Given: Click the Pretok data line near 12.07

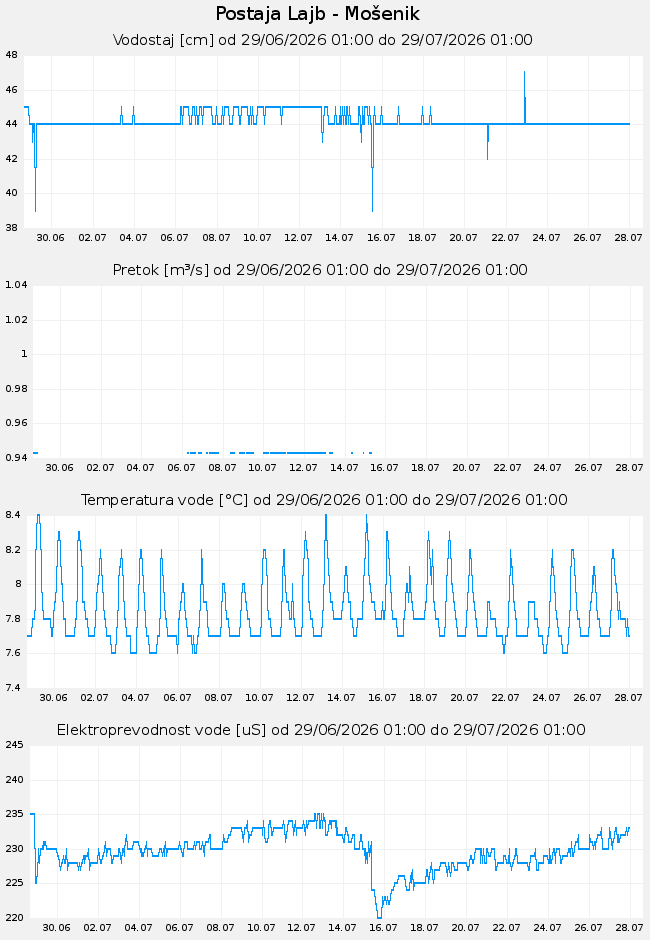Looking at the screenshot, I should tap(303, 453).
